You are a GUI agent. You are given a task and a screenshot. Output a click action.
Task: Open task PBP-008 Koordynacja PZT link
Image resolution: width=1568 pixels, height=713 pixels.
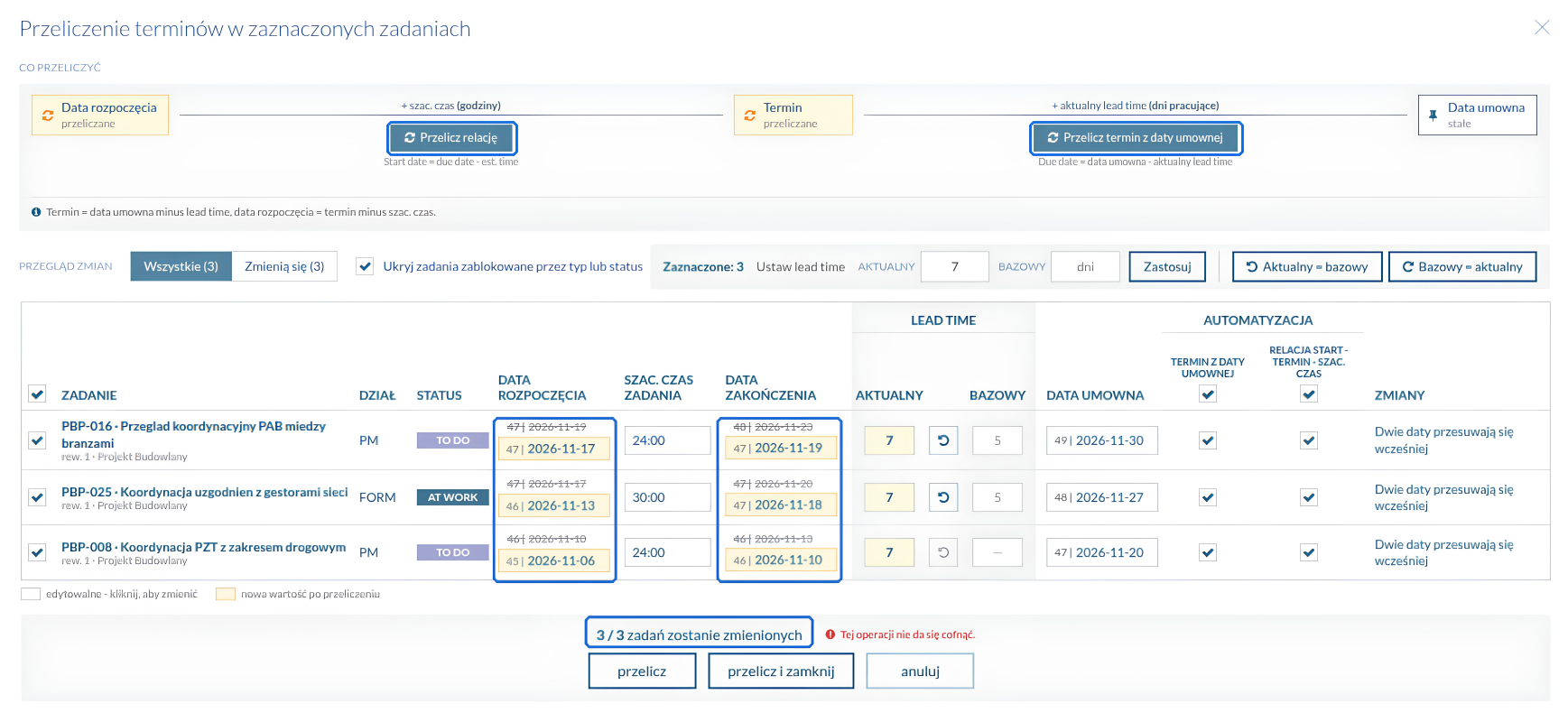point(203,547)
